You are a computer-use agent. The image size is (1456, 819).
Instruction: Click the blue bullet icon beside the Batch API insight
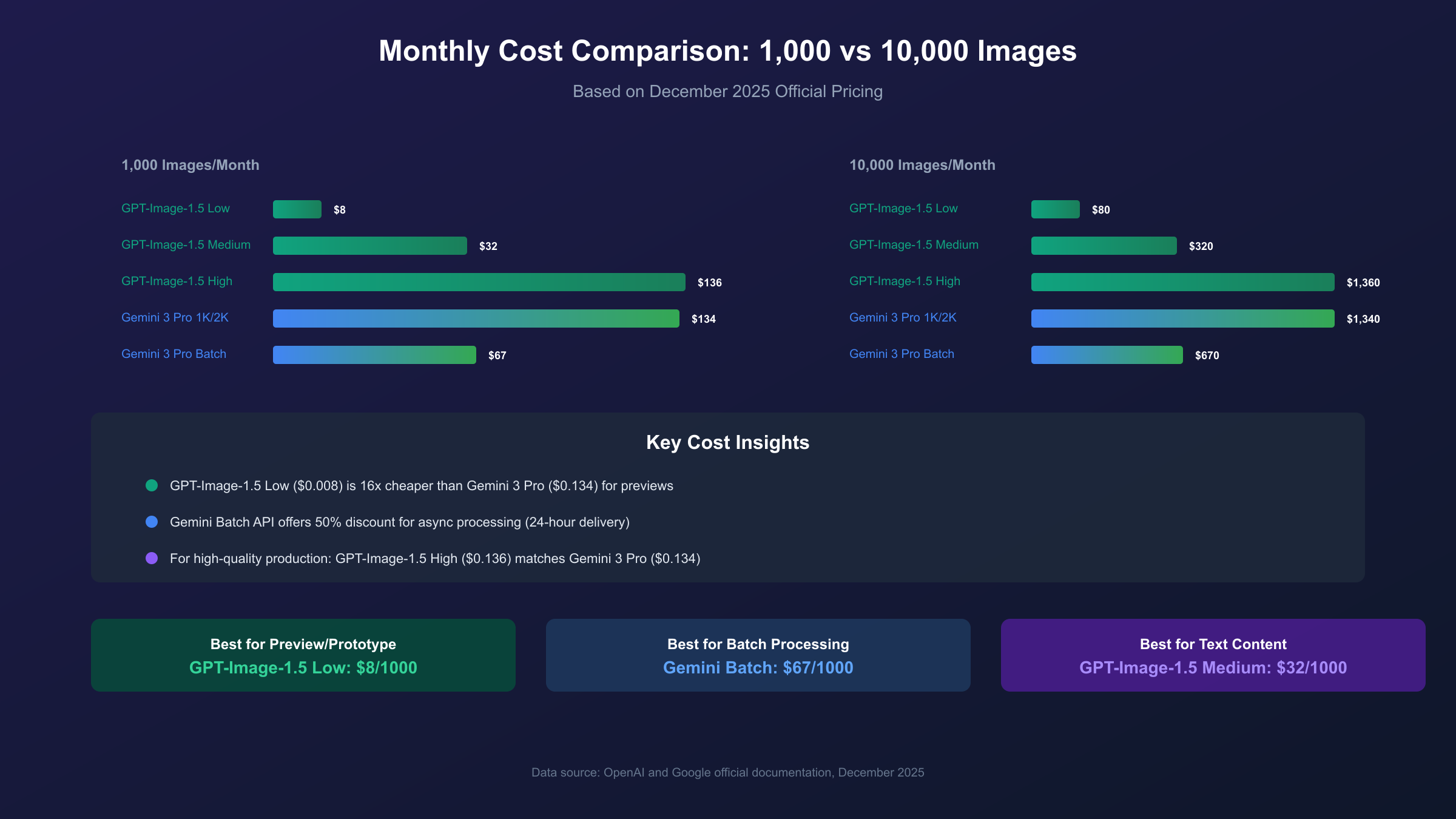[x=152, y=522]
